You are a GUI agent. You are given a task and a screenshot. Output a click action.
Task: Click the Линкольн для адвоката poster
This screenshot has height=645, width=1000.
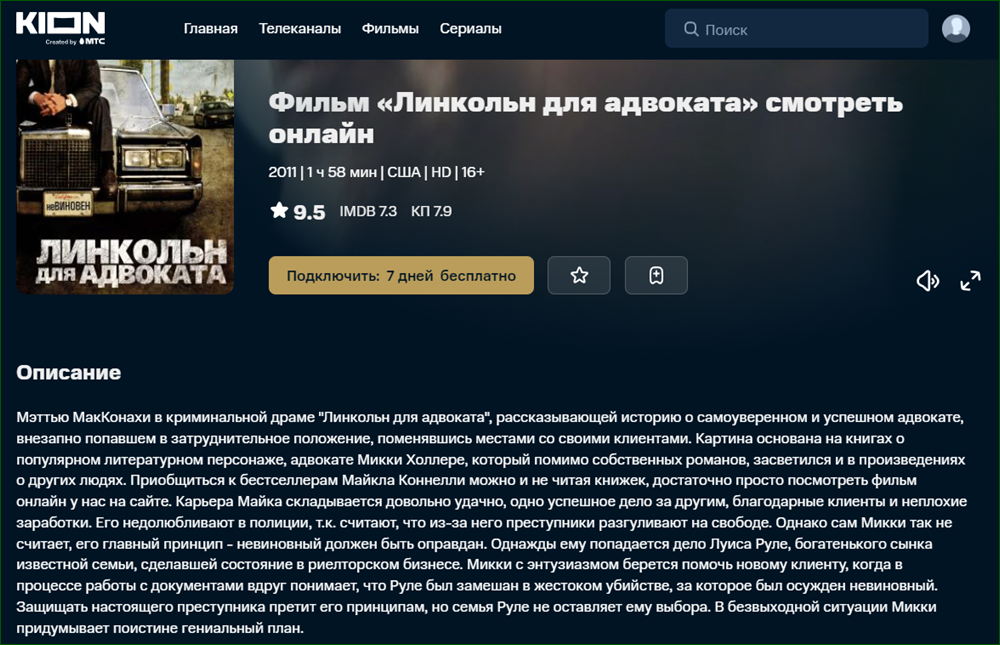pos(125,177)
